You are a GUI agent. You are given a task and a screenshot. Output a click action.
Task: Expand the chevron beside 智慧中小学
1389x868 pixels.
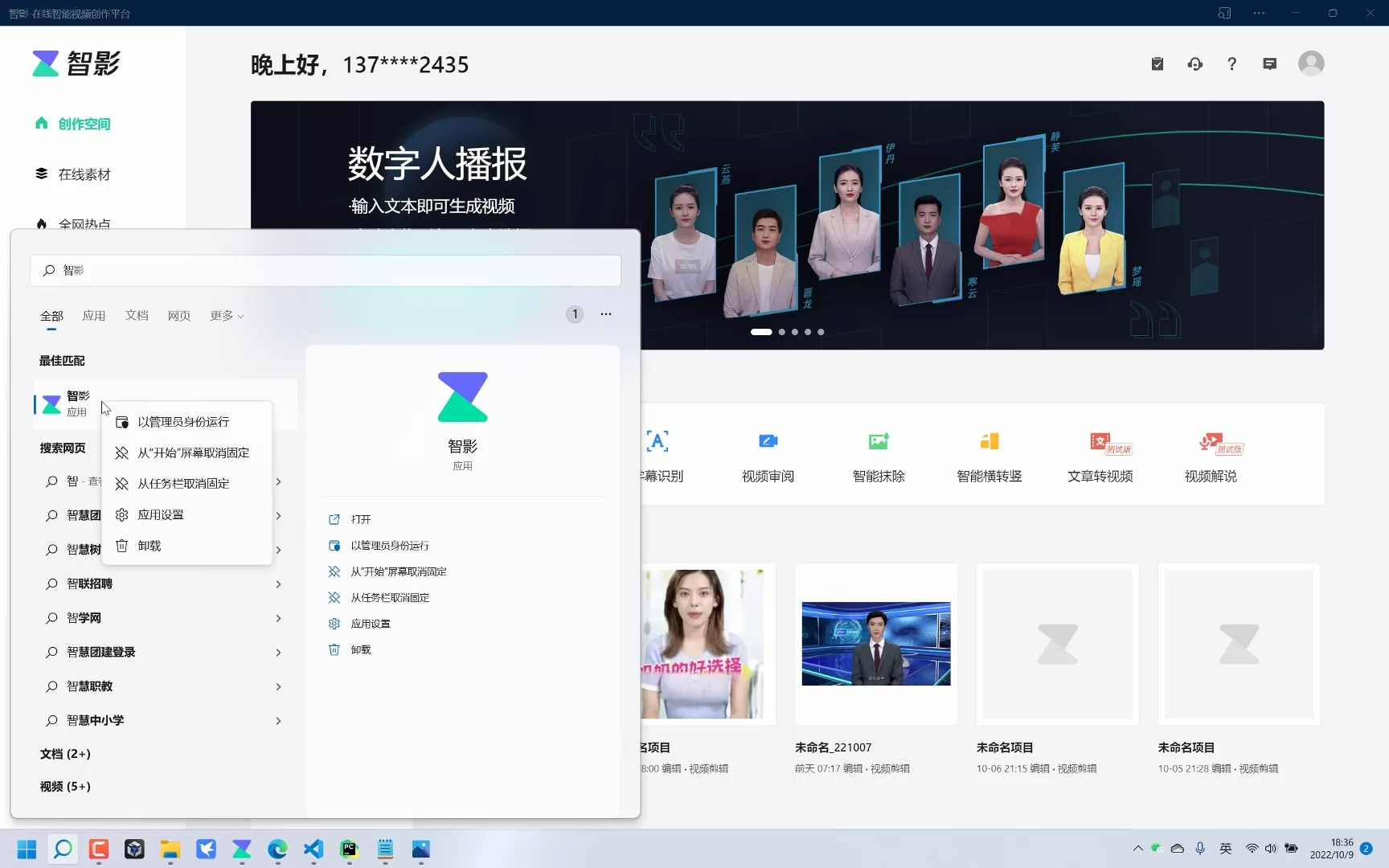click(x=278, y=721)
